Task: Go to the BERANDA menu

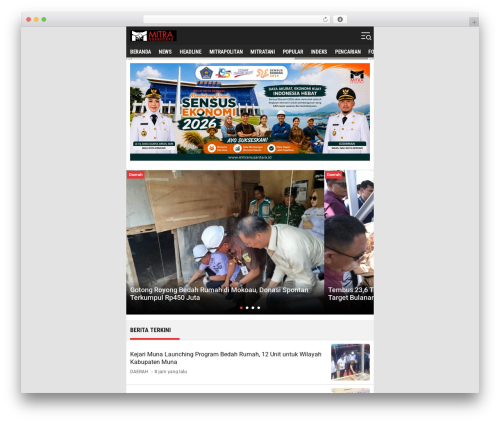Action: pos(140,52)
